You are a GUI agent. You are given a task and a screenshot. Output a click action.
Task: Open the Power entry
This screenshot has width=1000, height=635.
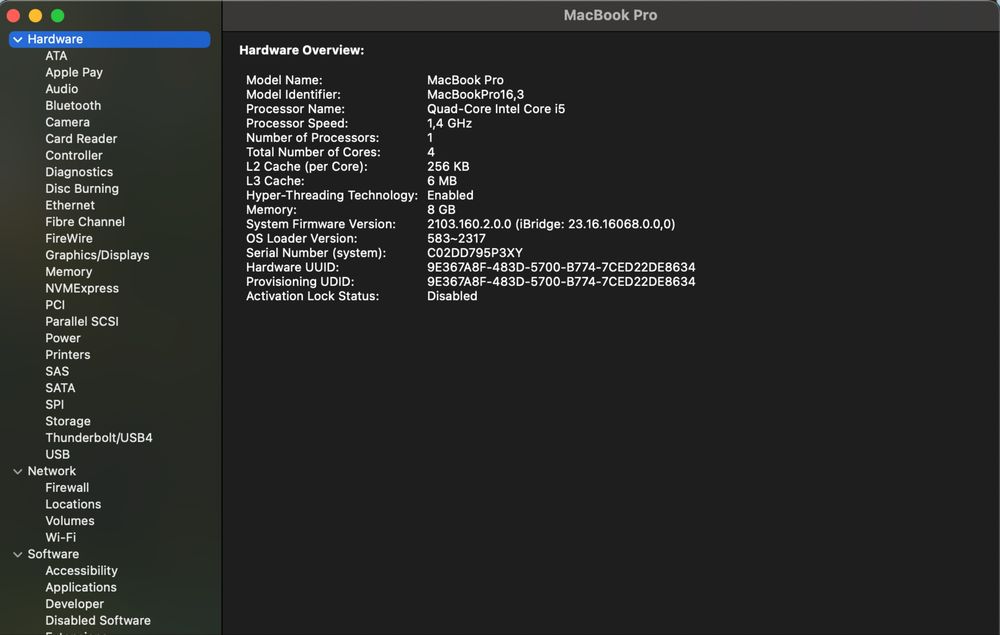point(63,338)
